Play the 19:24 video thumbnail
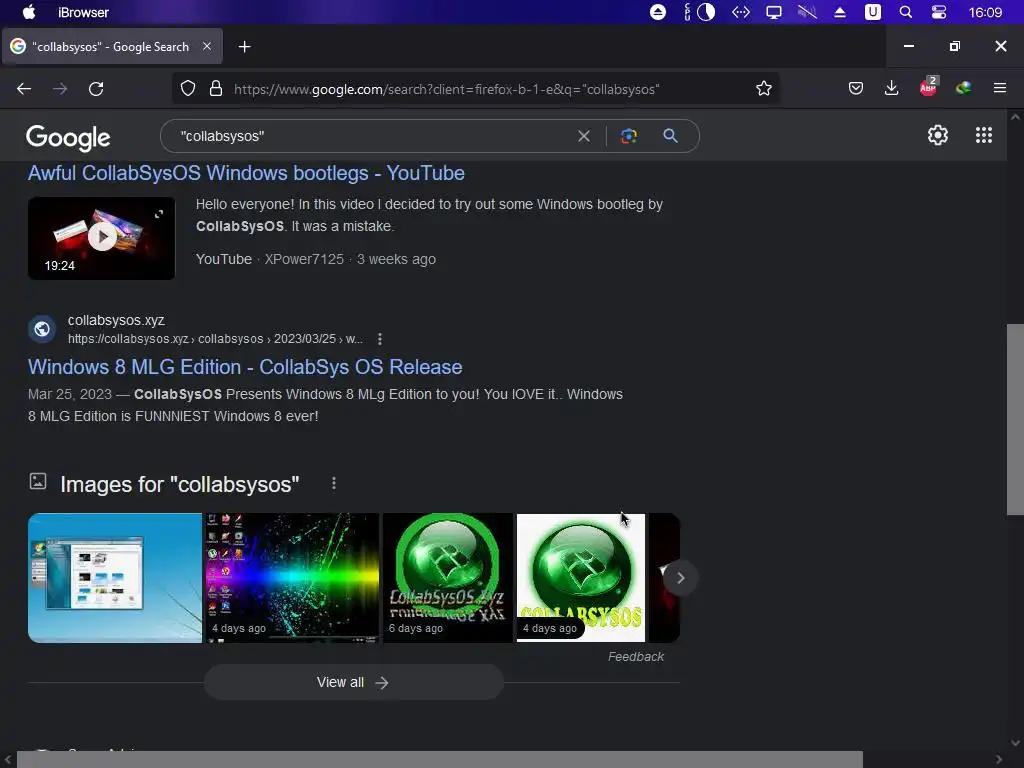This screenshot has width=1024, height=768. click(x=101, y=238)
